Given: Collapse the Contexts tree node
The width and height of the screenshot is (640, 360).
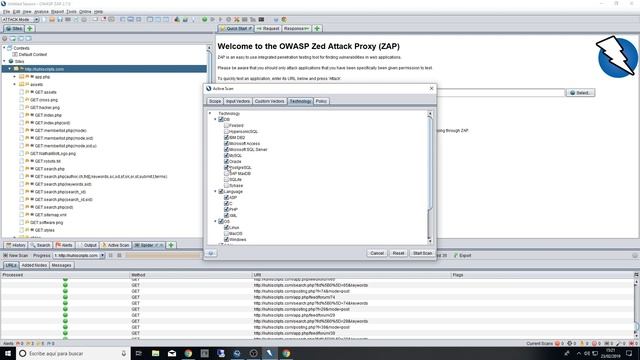Looking at the screenshot, I should click(4, 48).
